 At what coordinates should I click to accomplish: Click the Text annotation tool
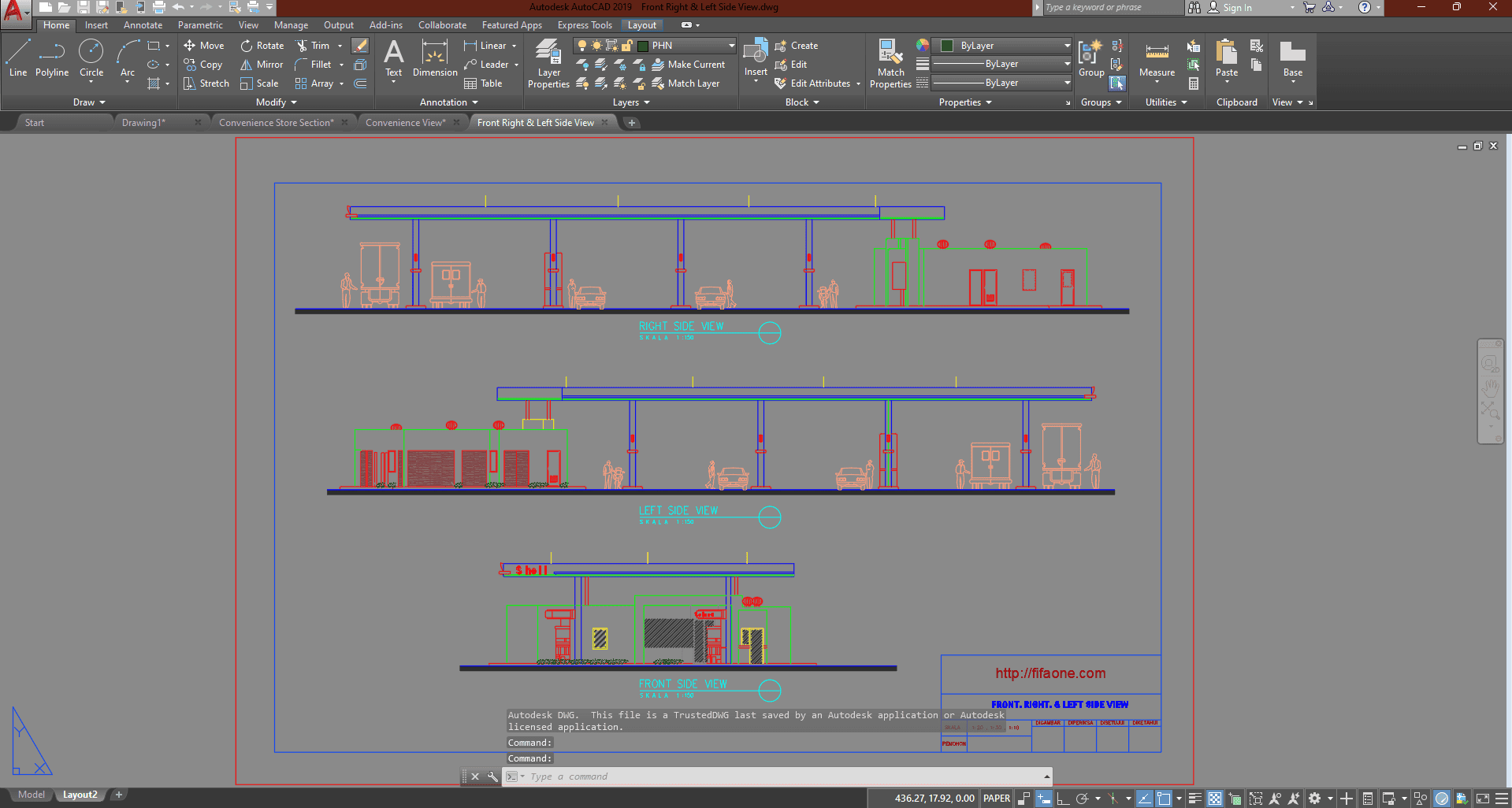(393, 59)
